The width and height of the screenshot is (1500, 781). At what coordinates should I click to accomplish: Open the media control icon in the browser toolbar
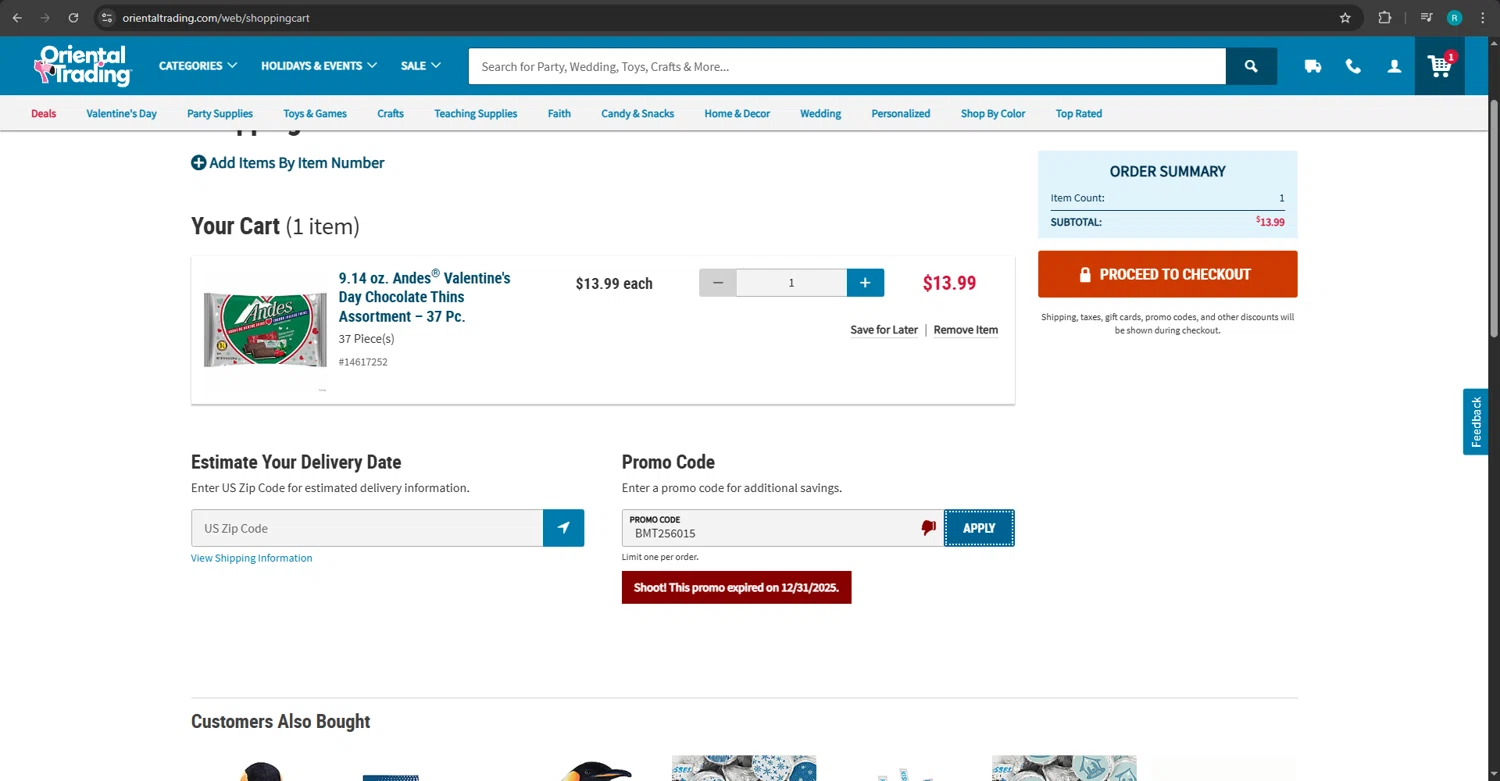pyautogui.click(x=1427, y=18)
